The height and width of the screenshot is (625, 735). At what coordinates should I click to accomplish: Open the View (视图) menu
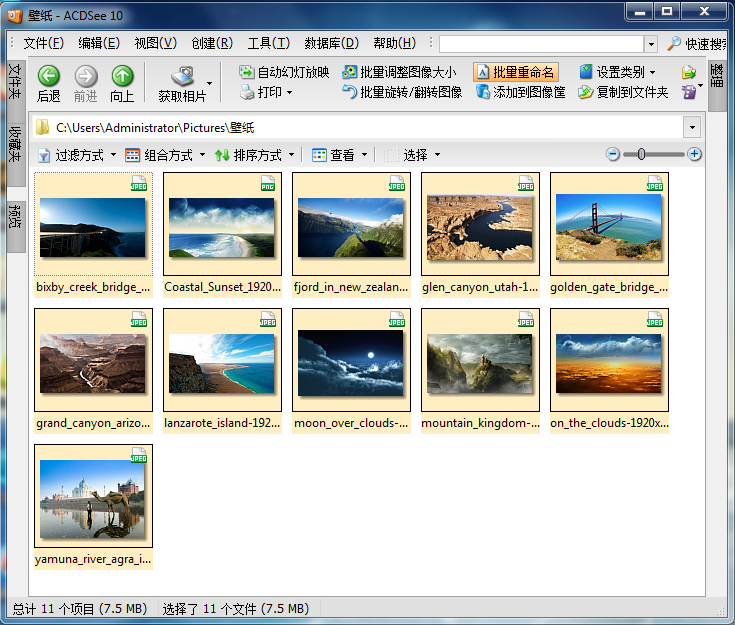(156, 44)
